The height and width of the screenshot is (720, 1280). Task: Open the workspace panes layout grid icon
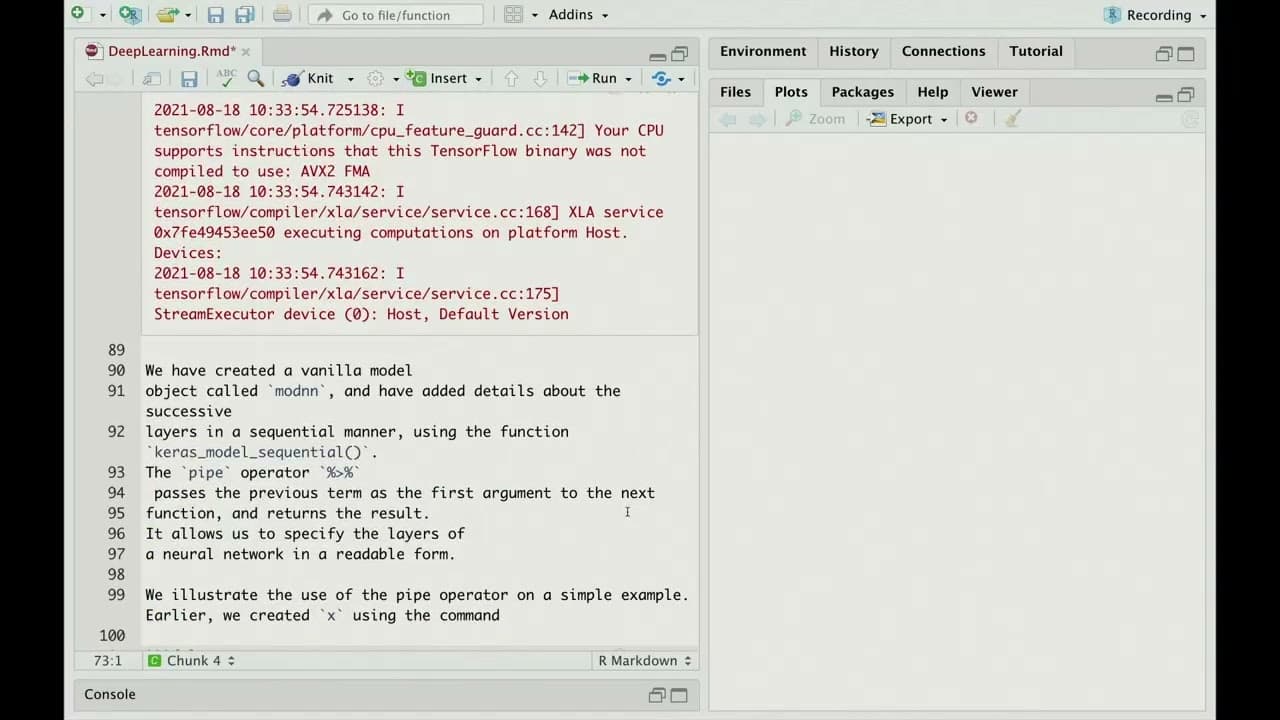(513, 14)
